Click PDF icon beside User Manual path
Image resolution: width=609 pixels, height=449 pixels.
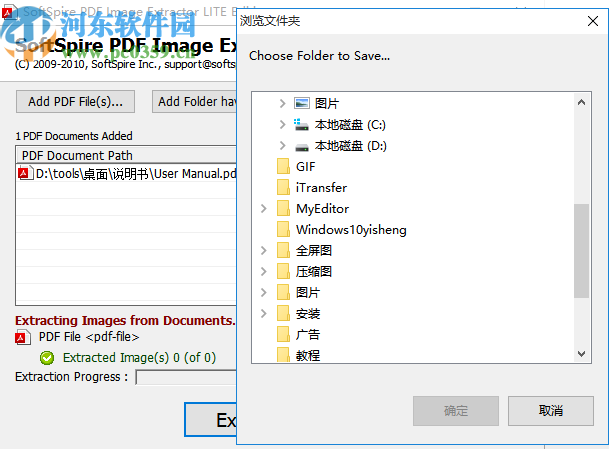[x=25, y=173]
